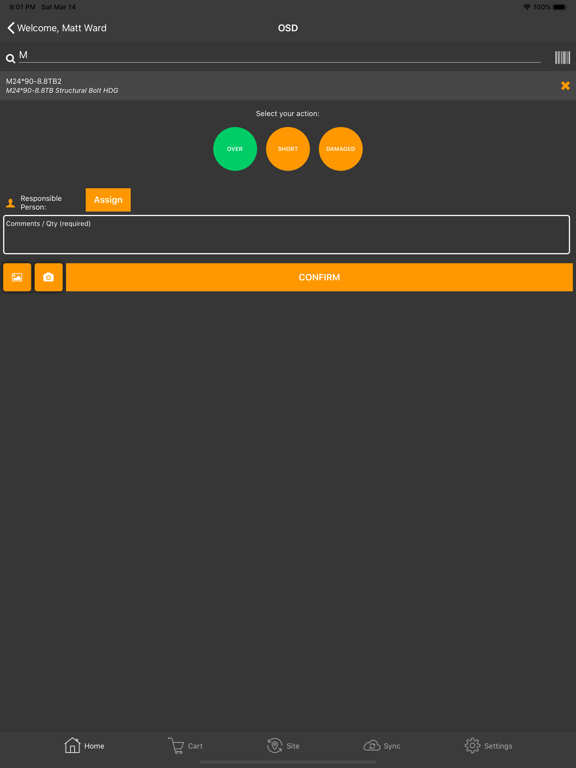Switch to the Site tab
The image size is (576, 768).
283,745
